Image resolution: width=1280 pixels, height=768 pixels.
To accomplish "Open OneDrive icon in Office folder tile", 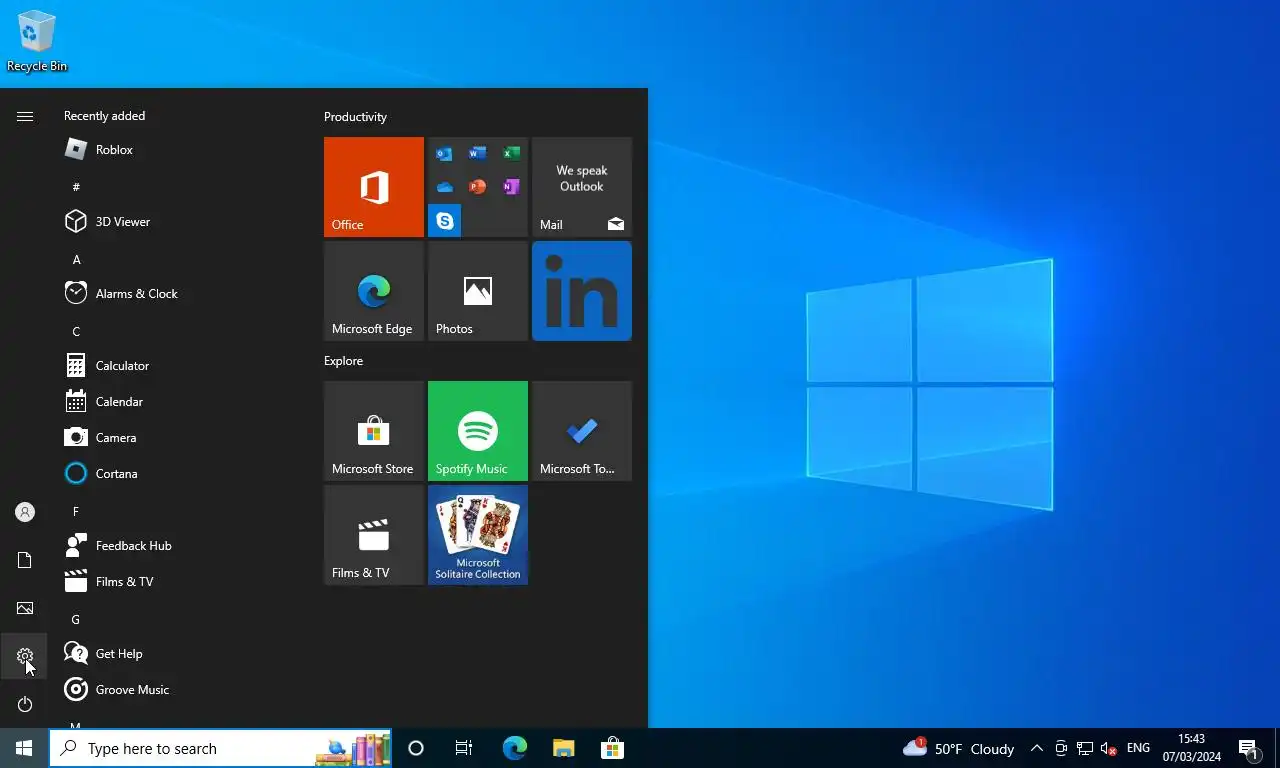I will click(x=444, y=187).
